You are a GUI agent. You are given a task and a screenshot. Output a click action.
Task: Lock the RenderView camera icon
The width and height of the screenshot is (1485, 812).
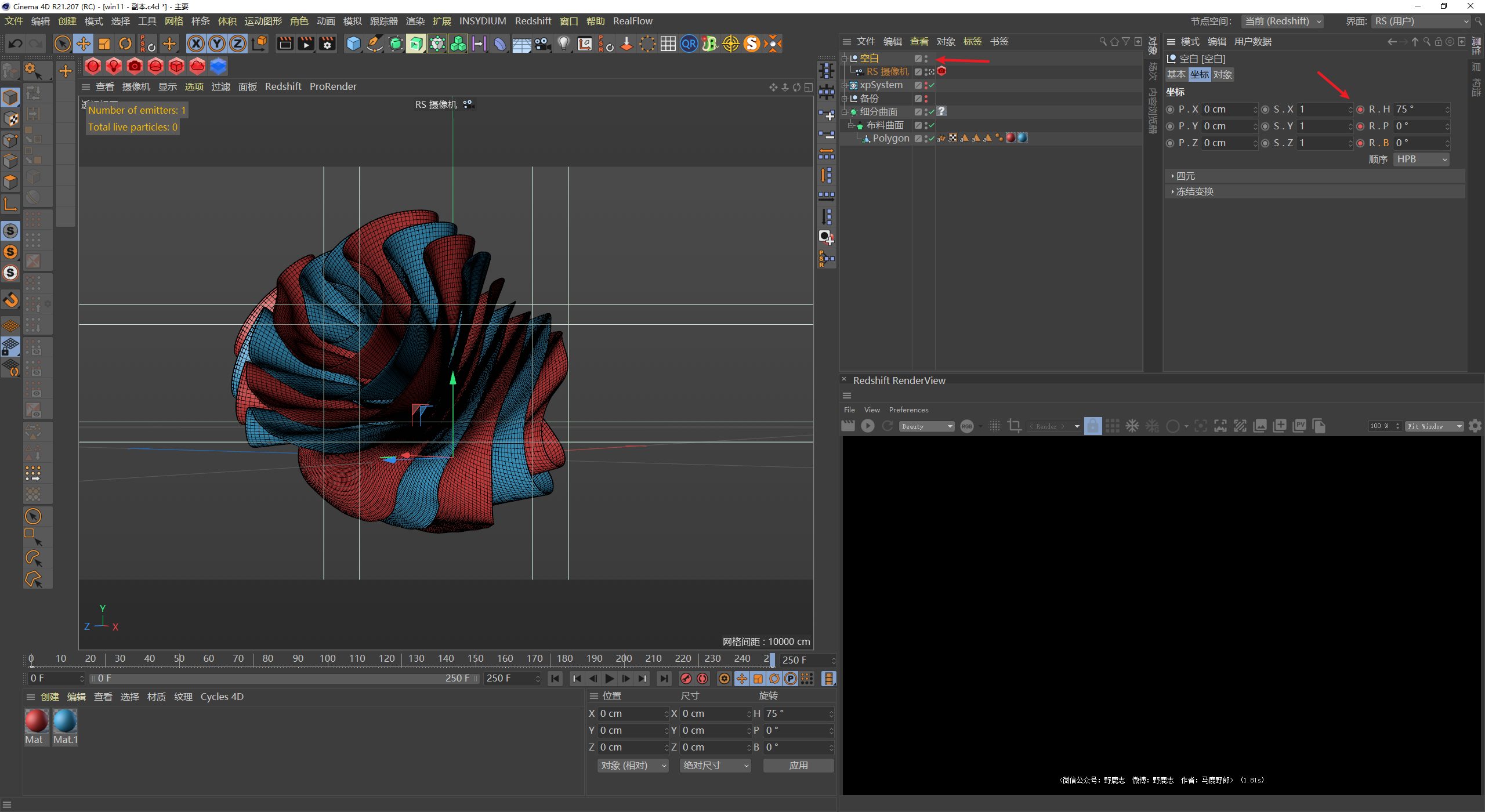coord(1093,426)
